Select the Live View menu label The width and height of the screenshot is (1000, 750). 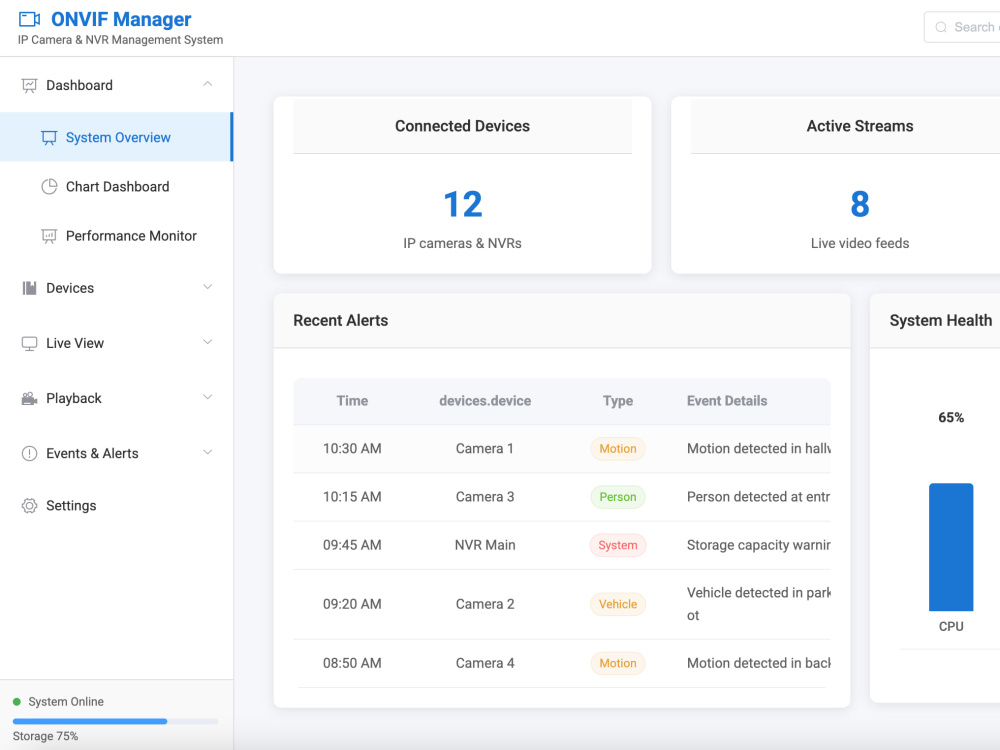click(x=75, y=343)
